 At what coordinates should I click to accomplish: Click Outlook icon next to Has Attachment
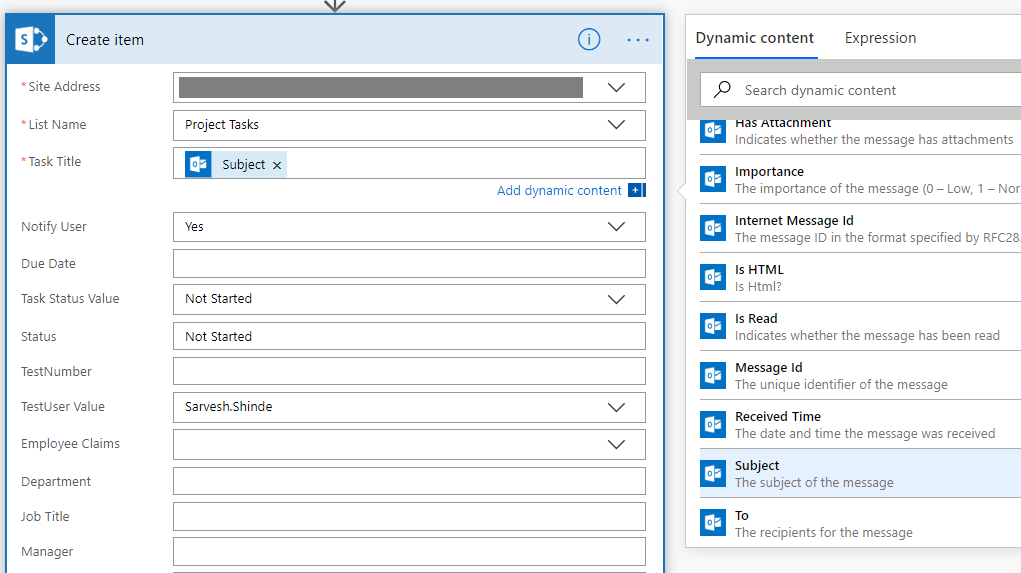[x=713, y=130]
